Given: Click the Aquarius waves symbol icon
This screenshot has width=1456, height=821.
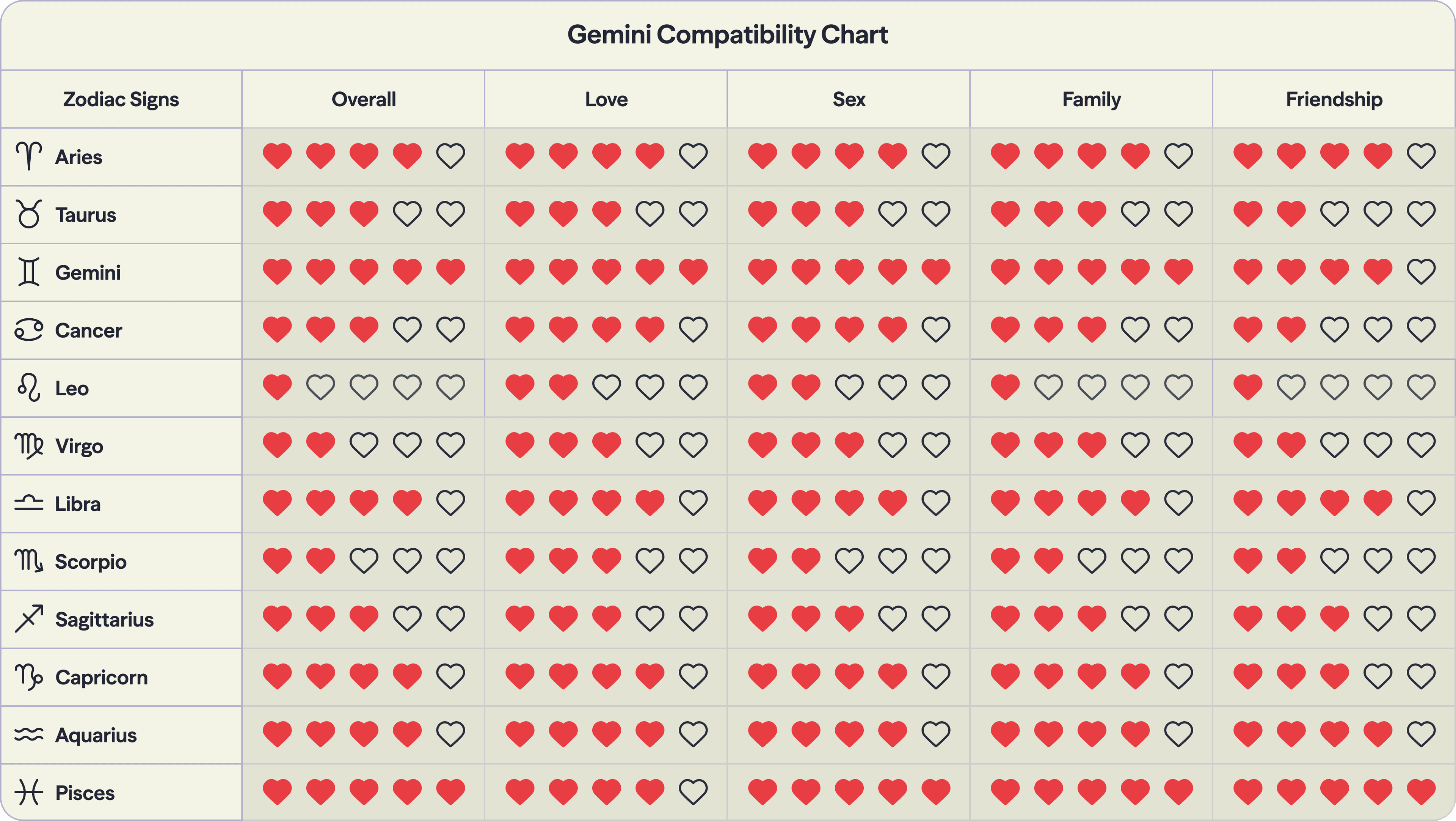Looking at the screenshot, I should 29,734.
